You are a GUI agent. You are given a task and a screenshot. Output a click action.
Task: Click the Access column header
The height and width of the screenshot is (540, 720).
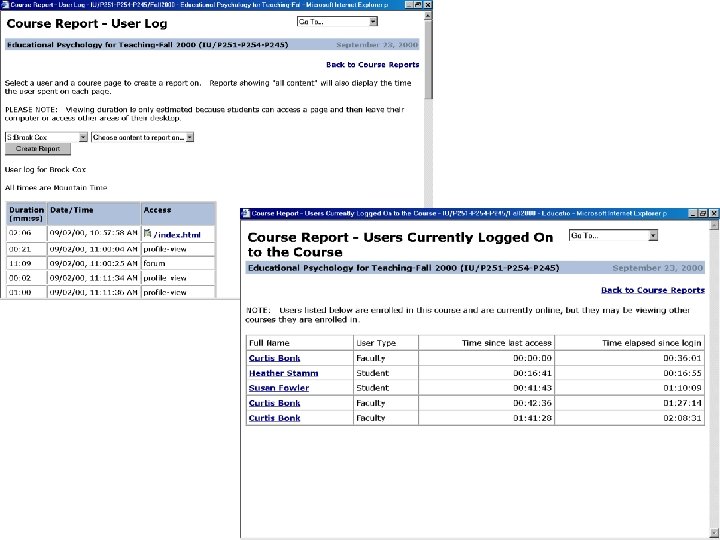point(178,214)
